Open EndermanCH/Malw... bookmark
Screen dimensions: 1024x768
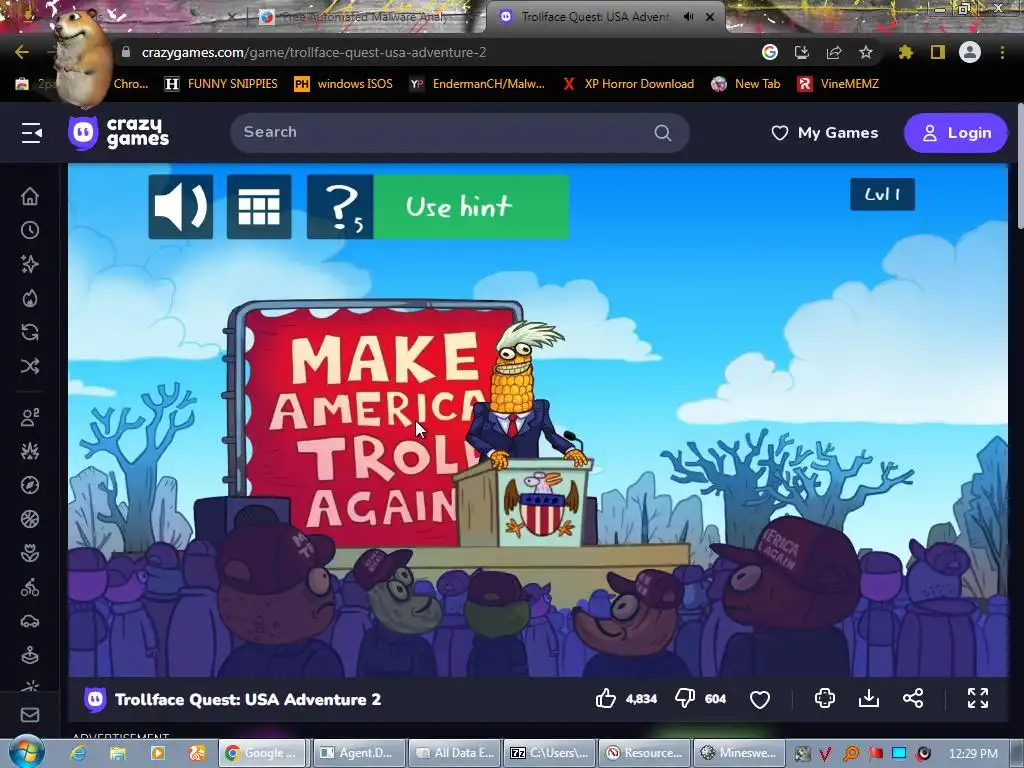click(x=477, y=84)
